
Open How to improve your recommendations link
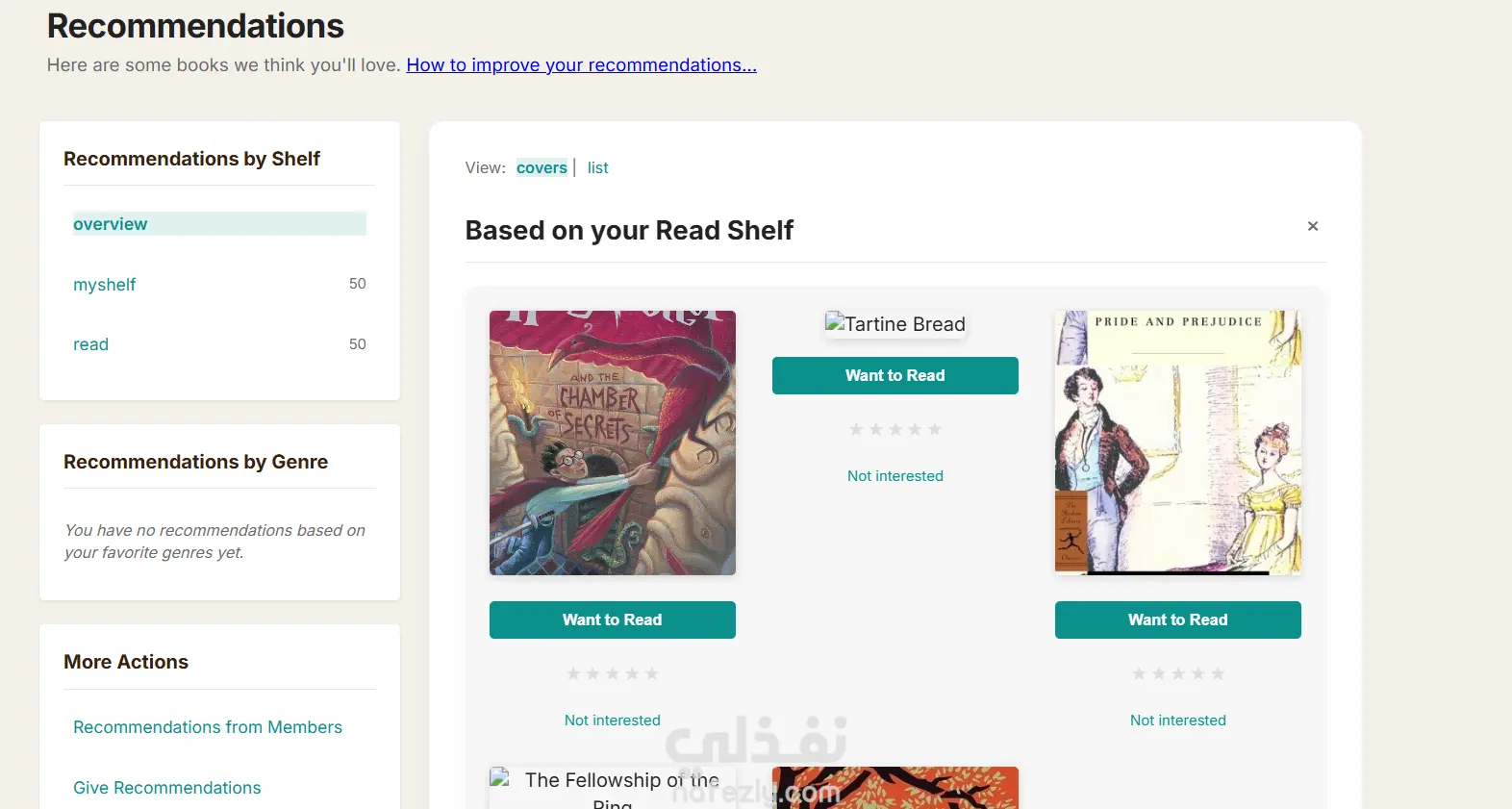pos(581,65)
